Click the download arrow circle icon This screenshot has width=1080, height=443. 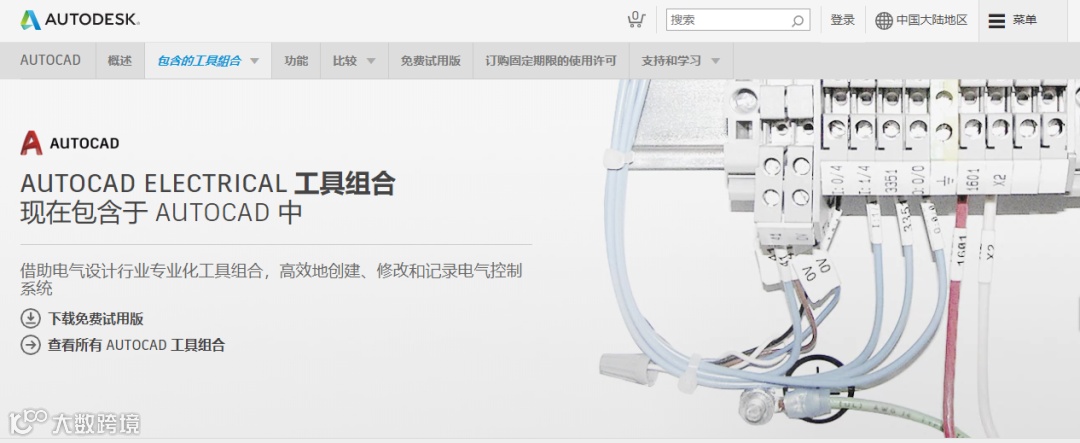point(30,318)
